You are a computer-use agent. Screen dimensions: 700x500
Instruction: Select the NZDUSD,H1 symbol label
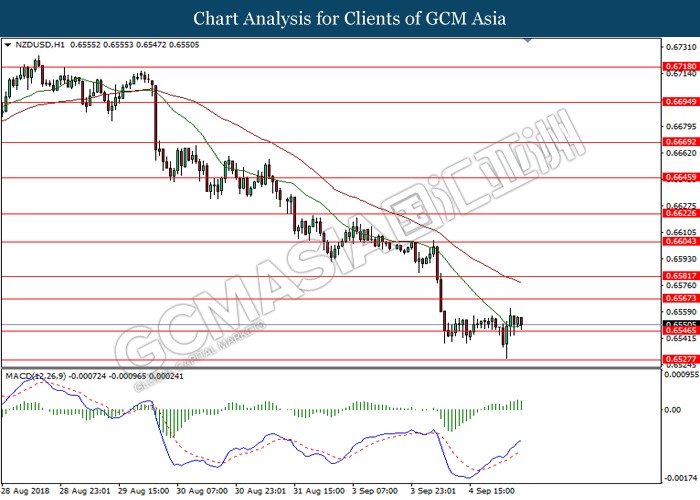click(x=40, y=45)
